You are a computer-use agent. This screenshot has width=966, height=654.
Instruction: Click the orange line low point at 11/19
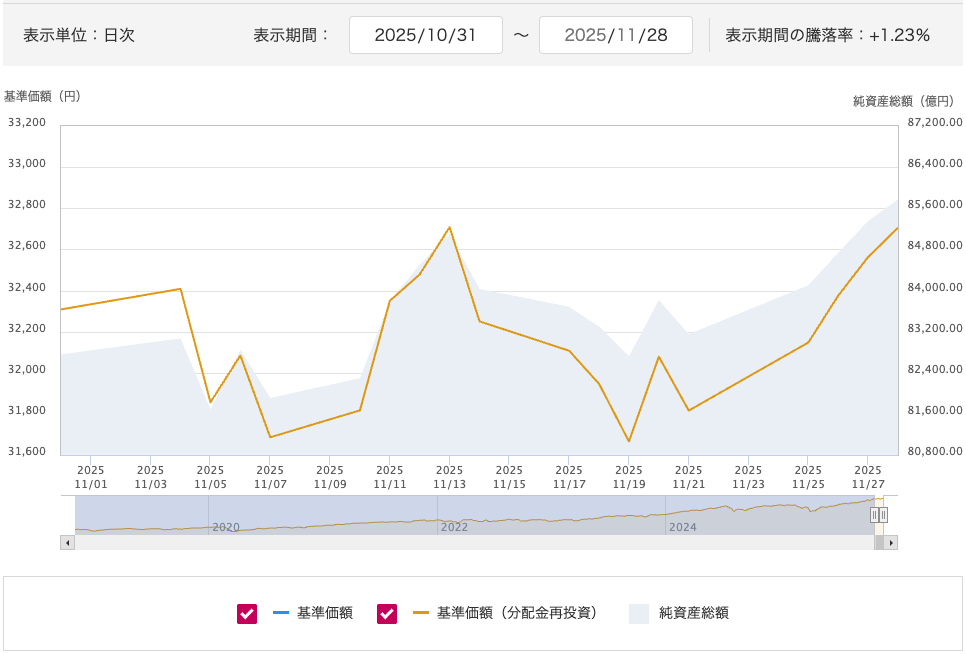pos(629,441)
